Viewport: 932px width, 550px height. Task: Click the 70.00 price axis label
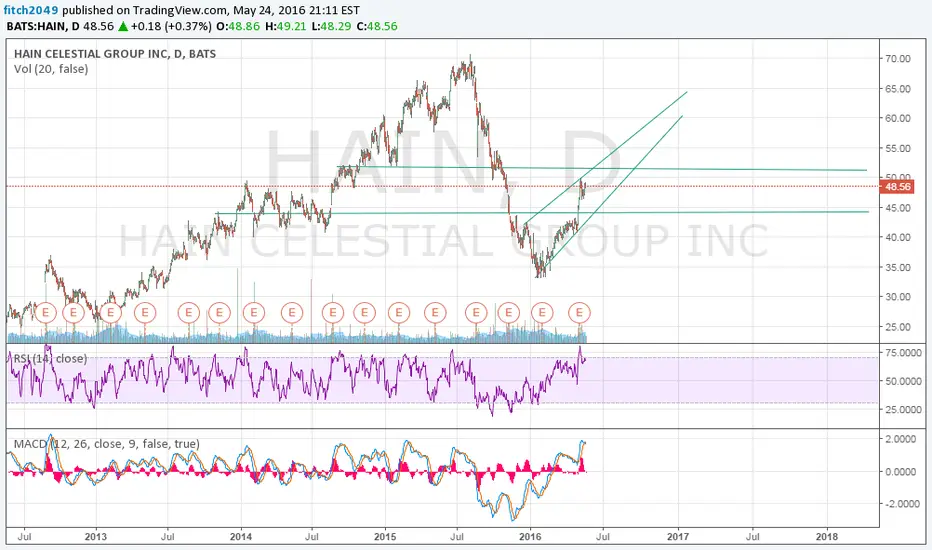(898, 58)
